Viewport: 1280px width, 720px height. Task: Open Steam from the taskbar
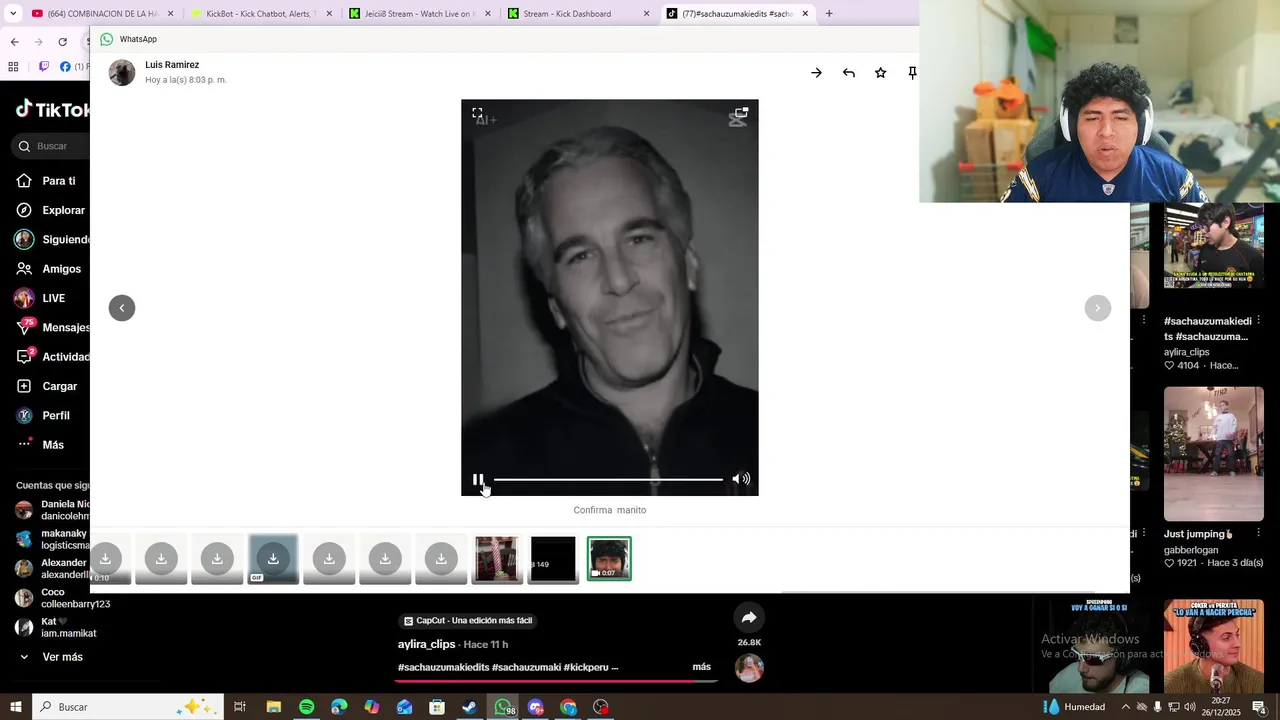coord(469,707)
